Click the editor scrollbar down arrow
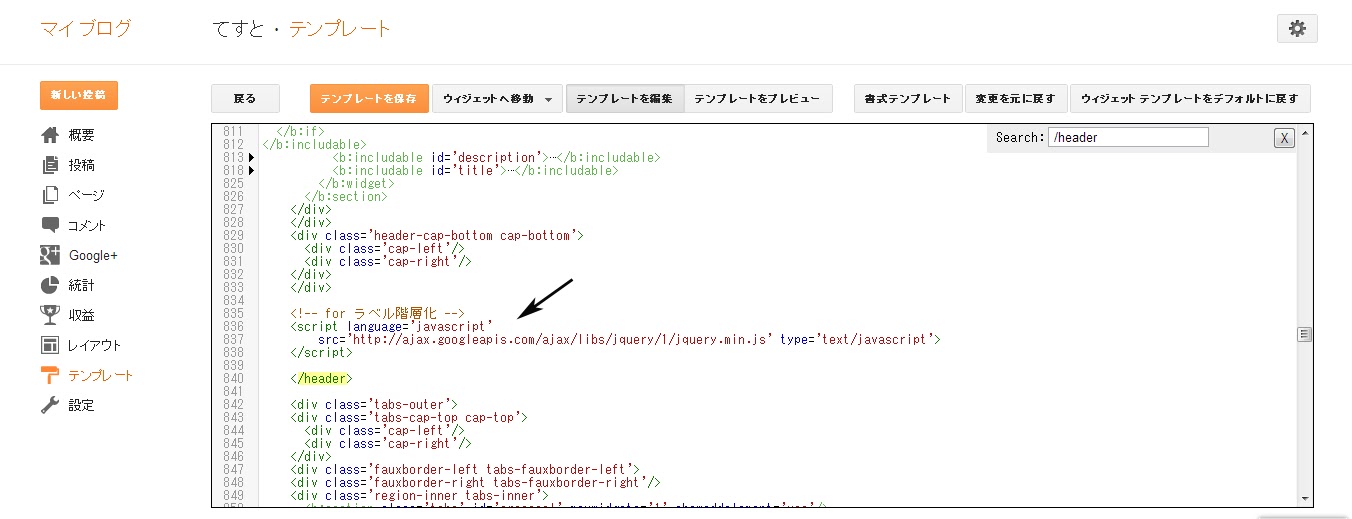Image resolution: width=1352 pixels, height=519 pixels. [x=1305, y=497]
